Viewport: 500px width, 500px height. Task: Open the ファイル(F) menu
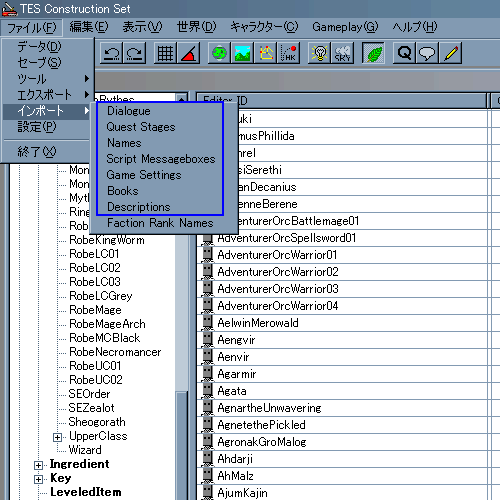coord(31,27)
